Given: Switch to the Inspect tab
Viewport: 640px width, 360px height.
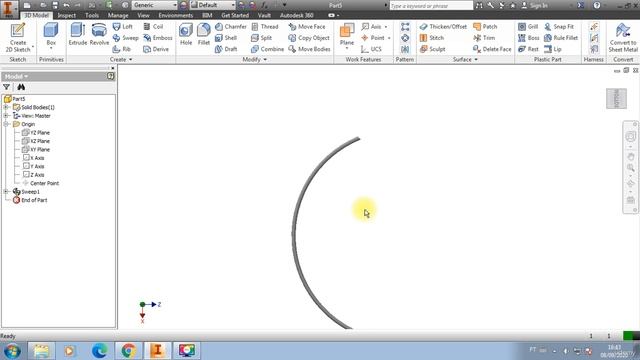Looking at the screenshot, I should tap(67, 16).
